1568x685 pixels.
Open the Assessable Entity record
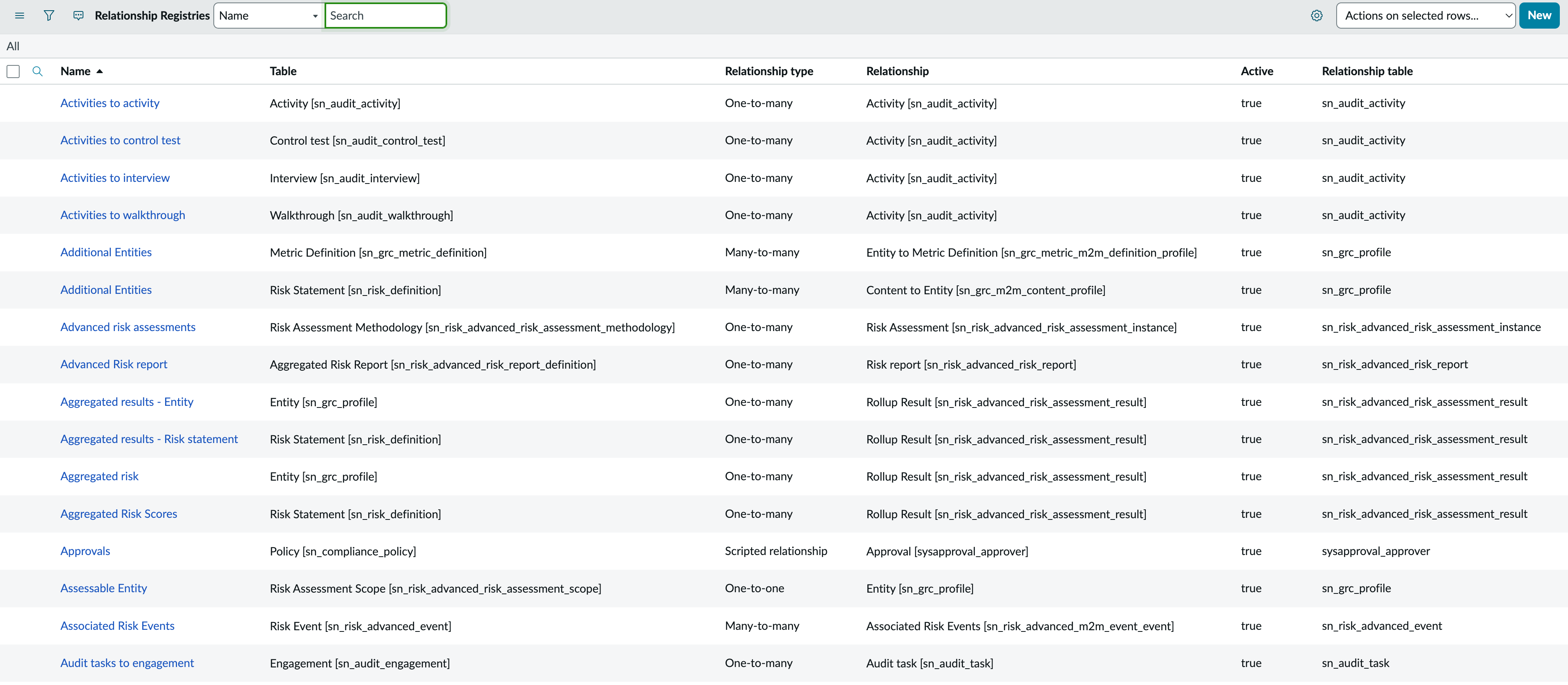click(103, 588)
